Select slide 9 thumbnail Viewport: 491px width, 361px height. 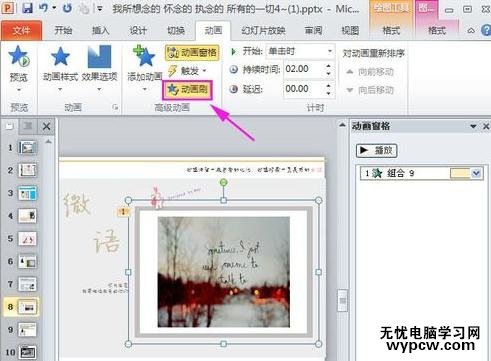coord(28,330)
